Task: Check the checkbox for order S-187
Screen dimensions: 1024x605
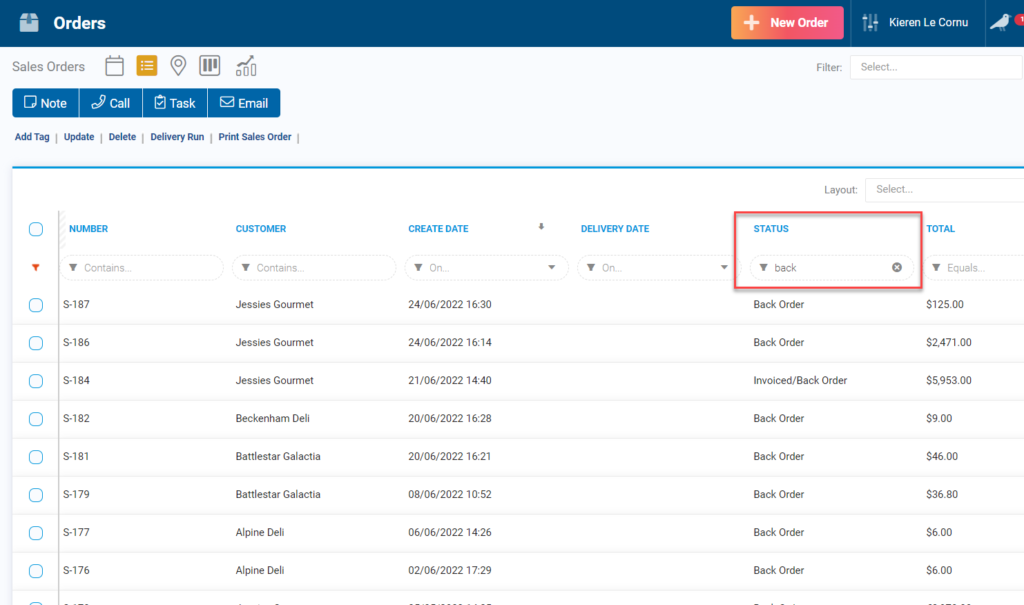Action: pyautogui.click(x=35, y=305)
